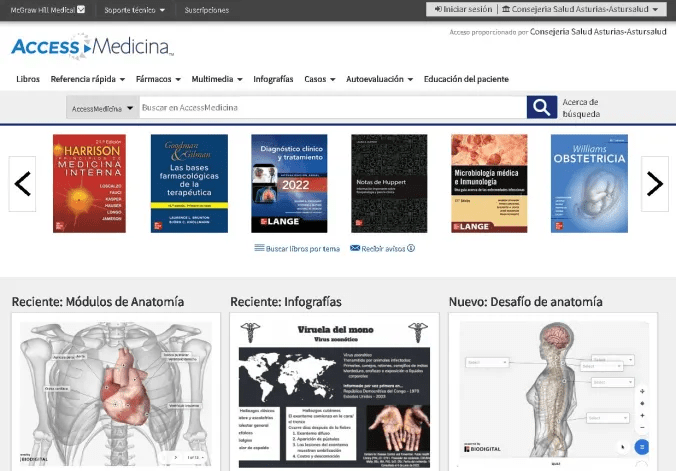Viewport: 676px width, 471px height.
Task: Open the Williams Obstetricia book cover
Action: [589, 184]
